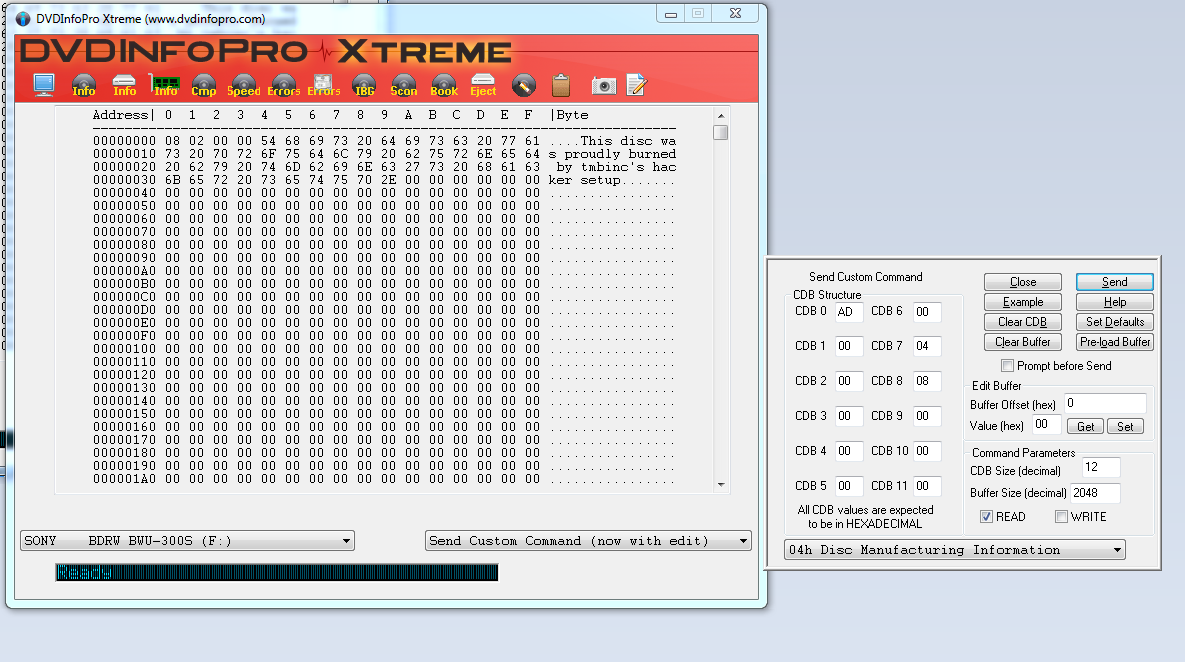
Task: Uncheck the READ checkbox
Action: [987, 517]
